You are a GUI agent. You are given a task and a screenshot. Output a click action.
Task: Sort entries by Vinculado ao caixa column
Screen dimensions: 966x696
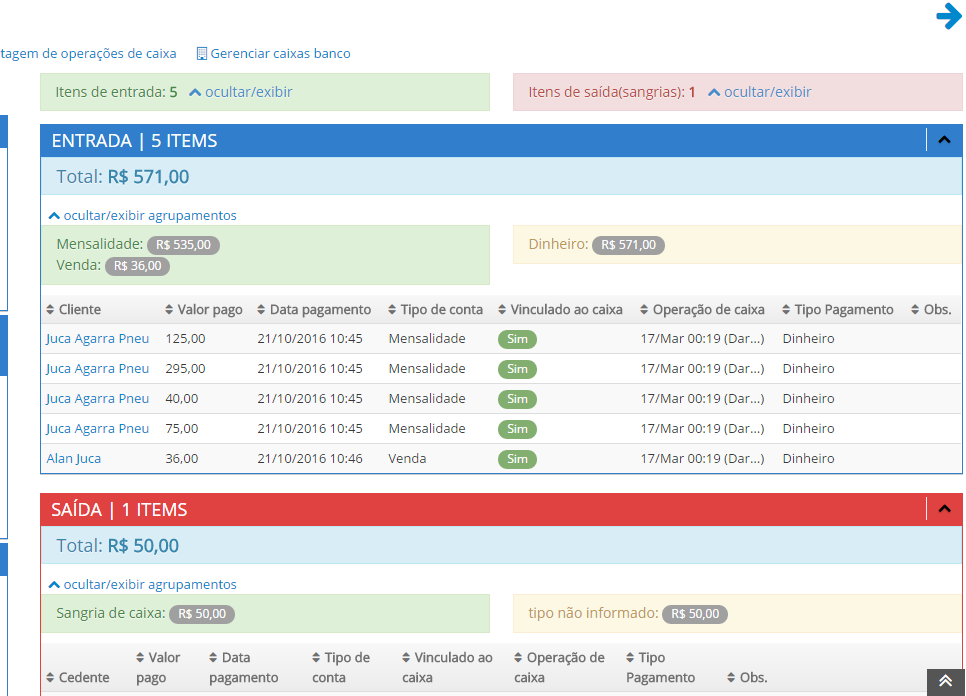566,310
